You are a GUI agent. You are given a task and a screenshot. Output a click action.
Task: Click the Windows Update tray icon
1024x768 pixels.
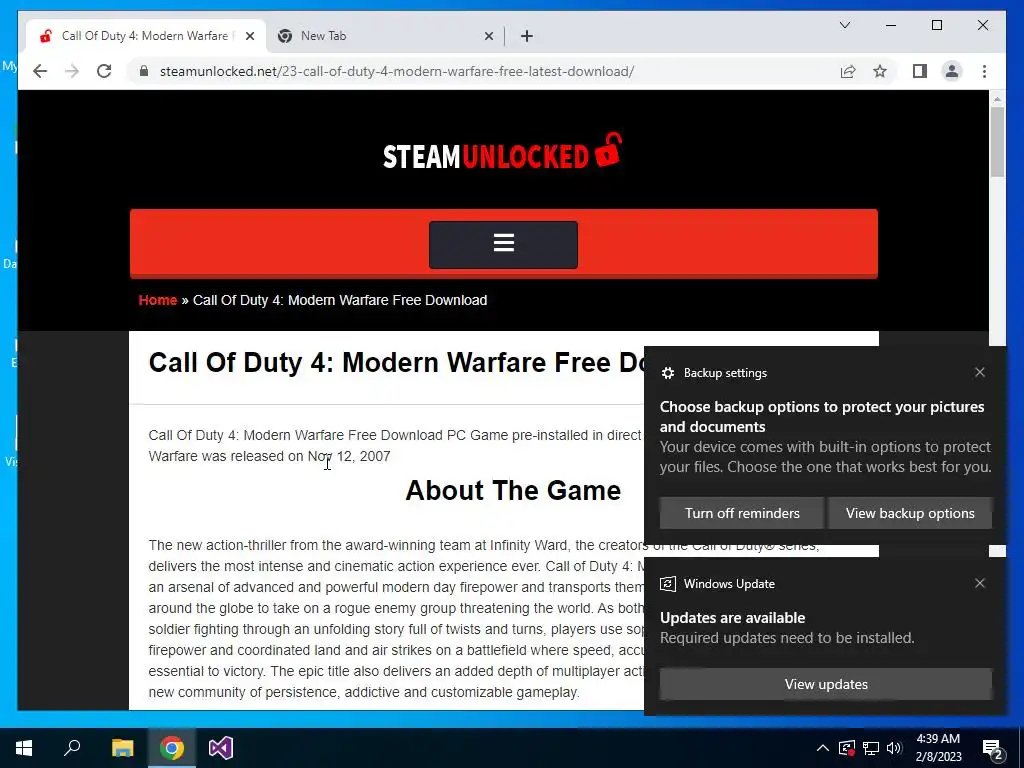pyautogui.click(x=847, y=748)
